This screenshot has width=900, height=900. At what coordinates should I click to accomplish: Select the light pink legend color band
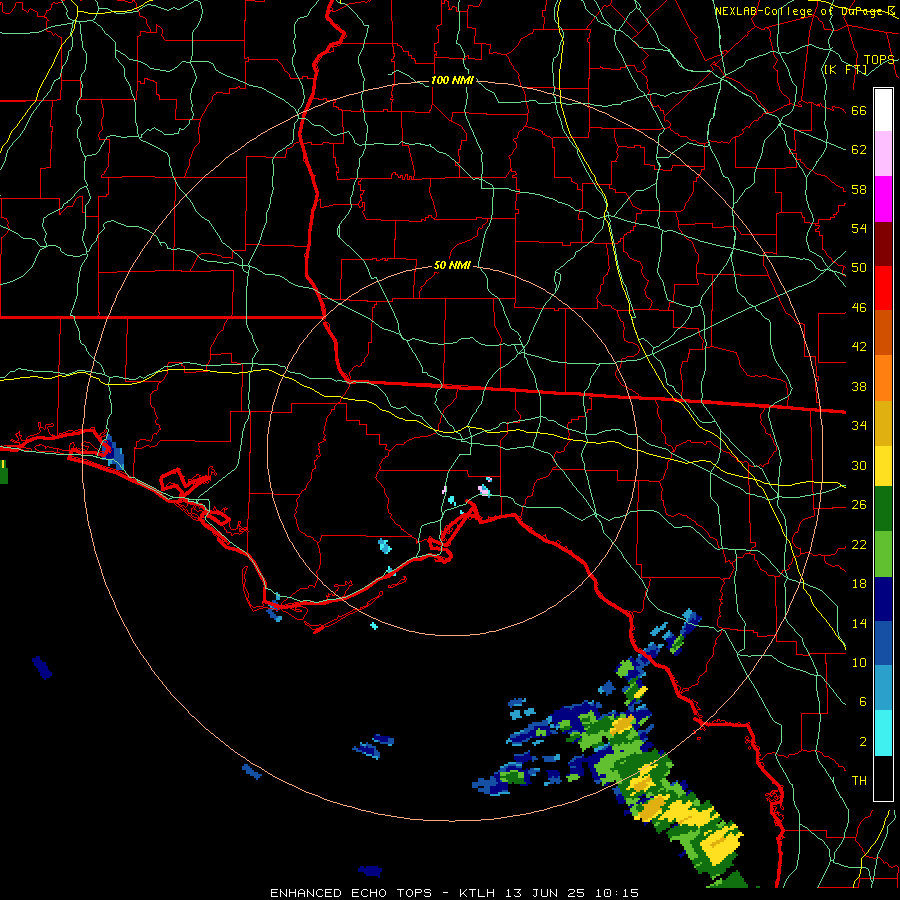tap(883, 154)
